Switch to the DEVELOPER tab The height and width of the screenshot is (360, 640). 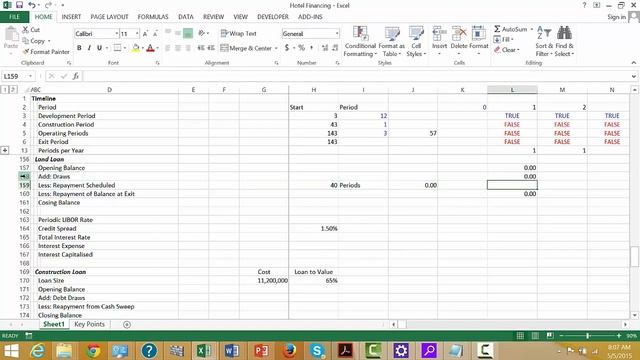[x=273, y=17]
